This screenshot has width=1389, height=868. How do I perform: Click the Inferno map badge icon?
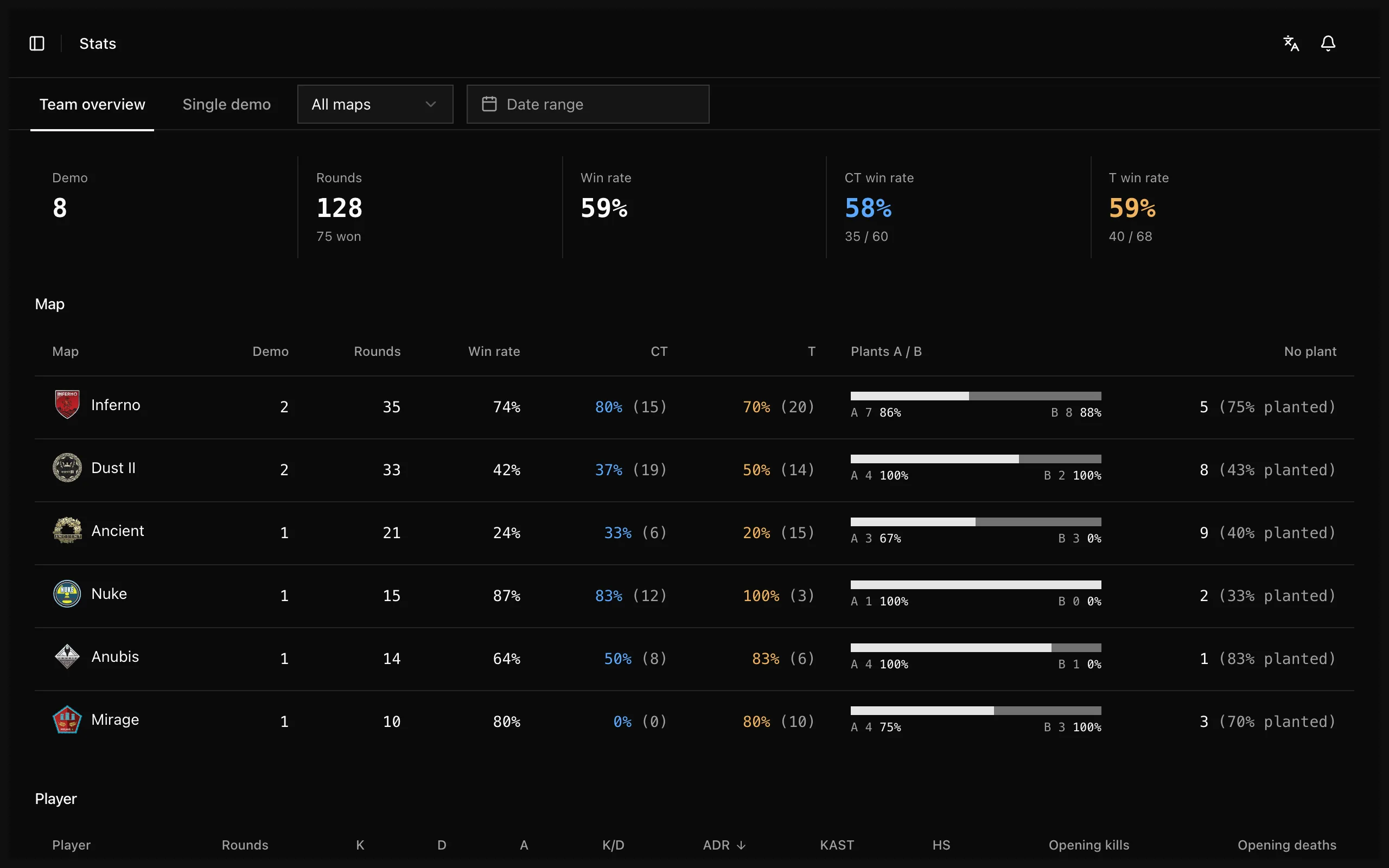(67, 405)
